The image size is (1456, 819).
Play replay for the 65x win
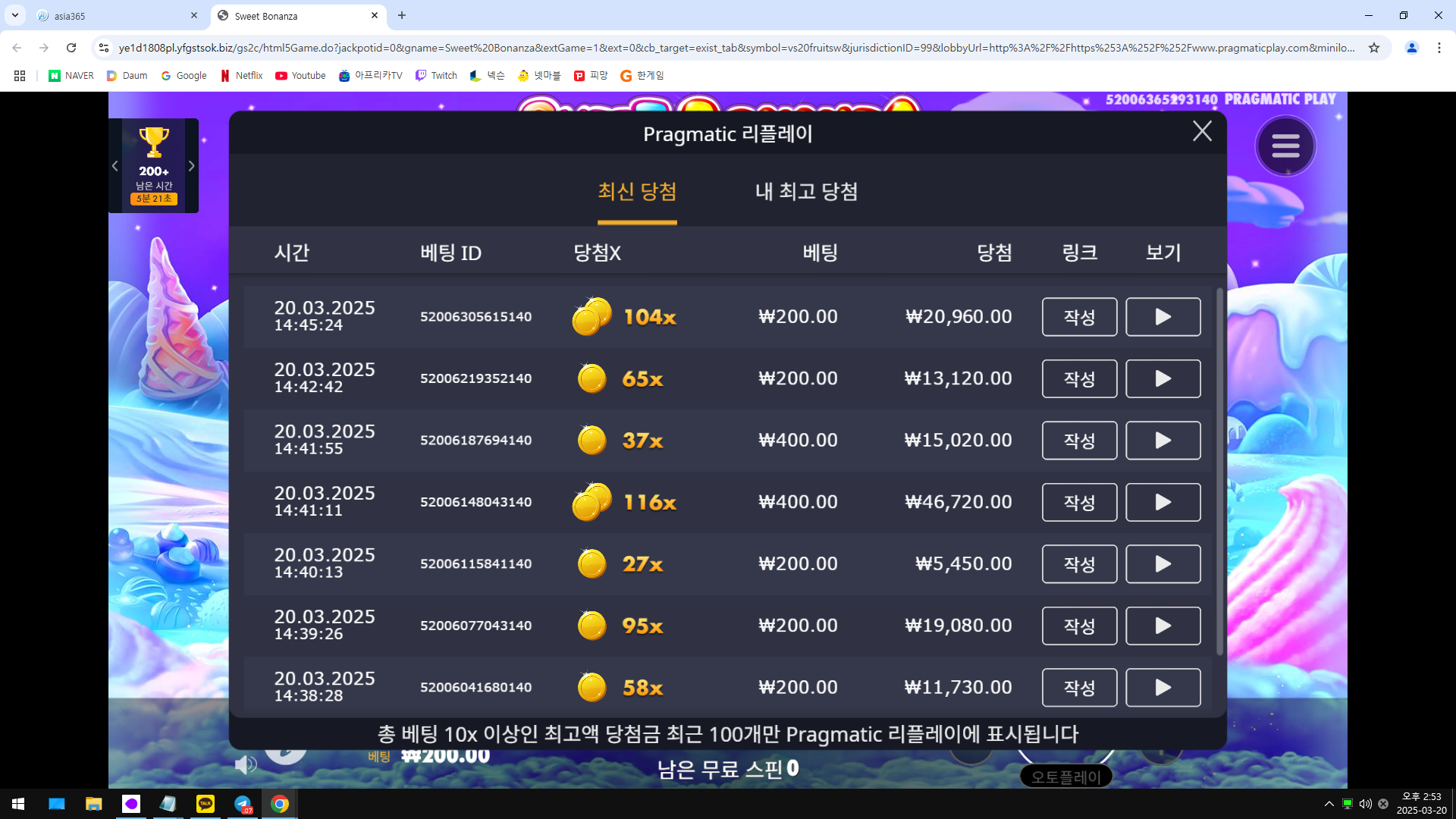(1163, 378)
